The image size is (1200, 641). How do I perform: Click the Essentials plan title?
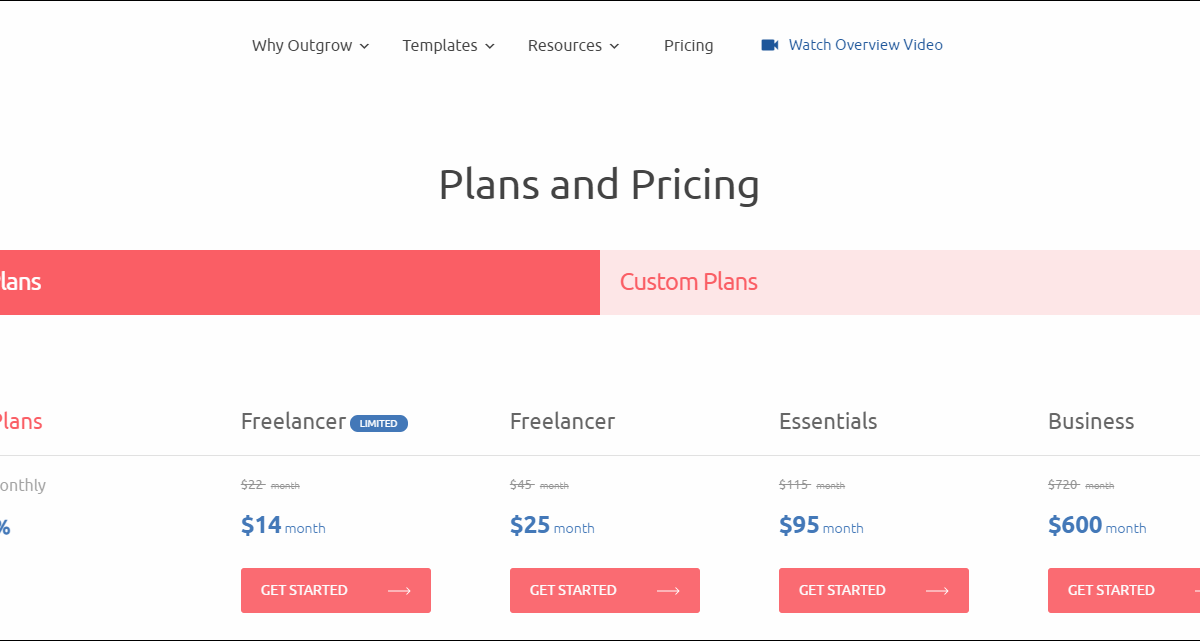[x=828, y=421]
